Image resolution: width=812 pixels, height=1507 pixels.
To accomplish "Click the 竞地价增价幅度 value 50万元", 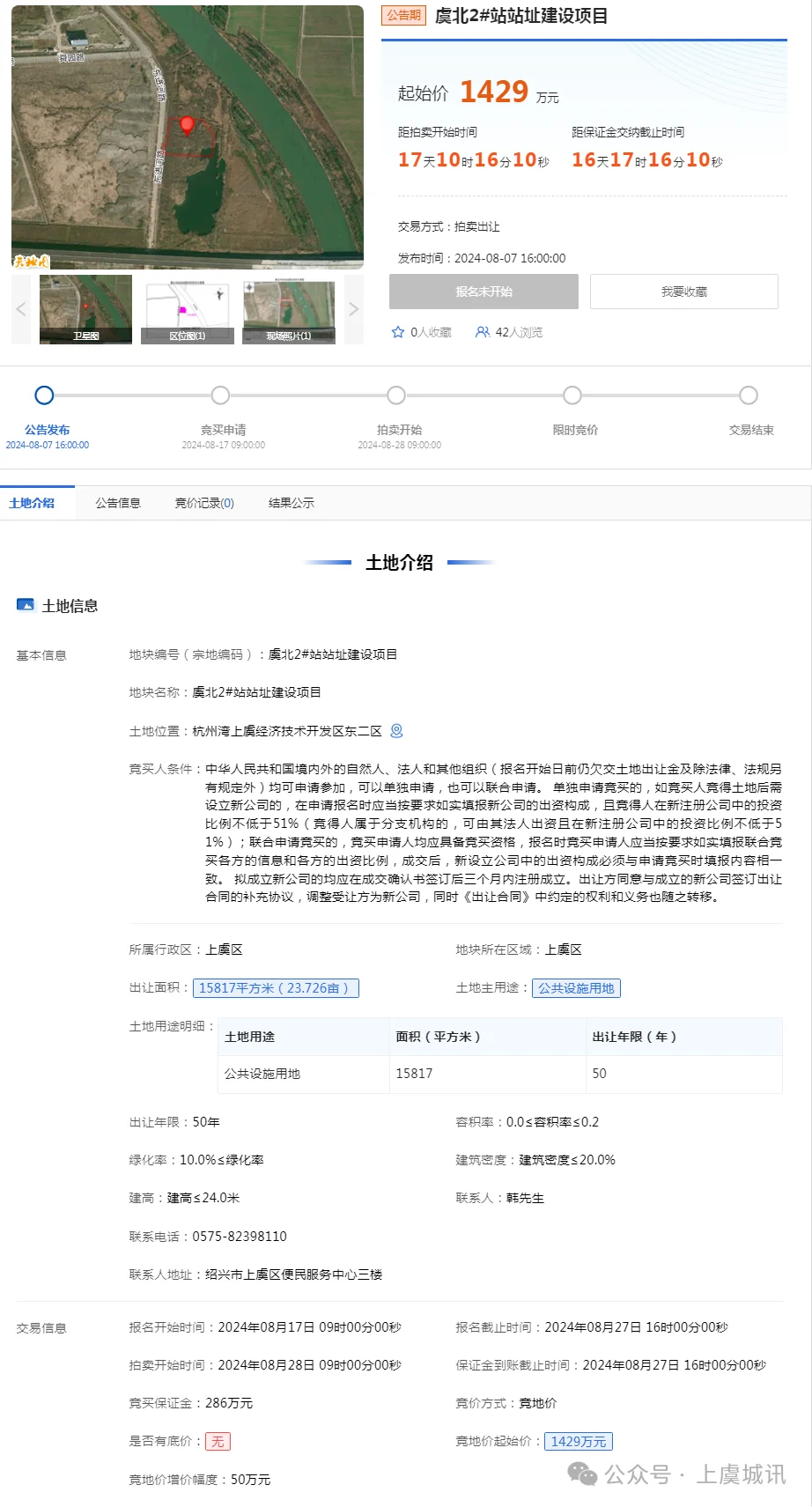I will (x=250, y=1480).
